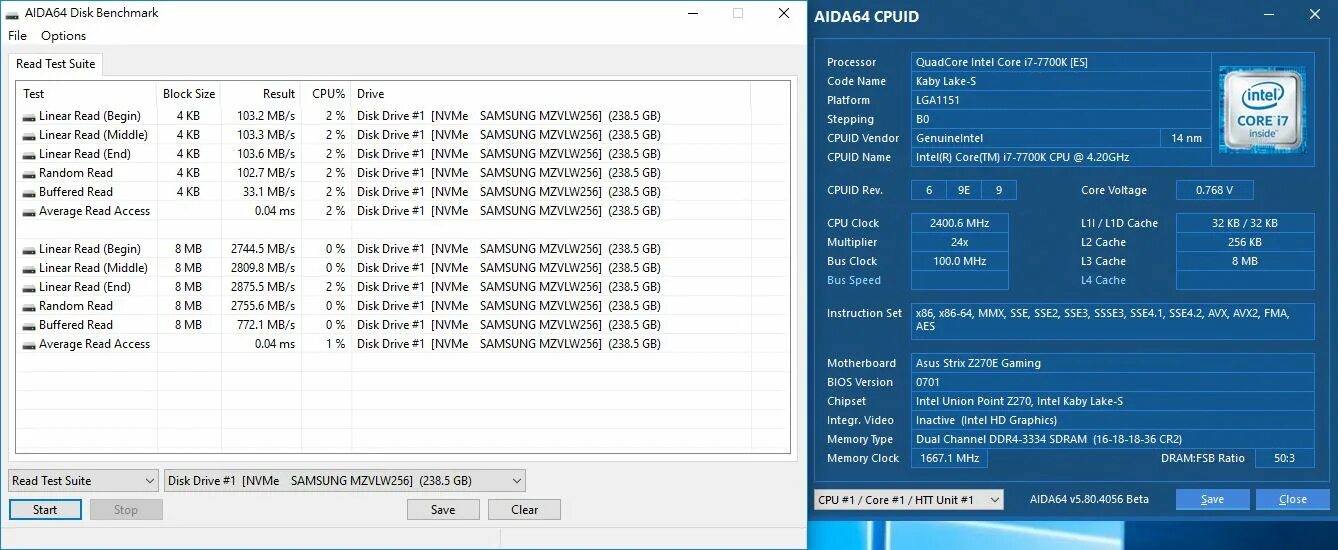Click drive icon of 4 KB Random Read
The width and height of the screenshot is (1338, 550).
[29, 173]
